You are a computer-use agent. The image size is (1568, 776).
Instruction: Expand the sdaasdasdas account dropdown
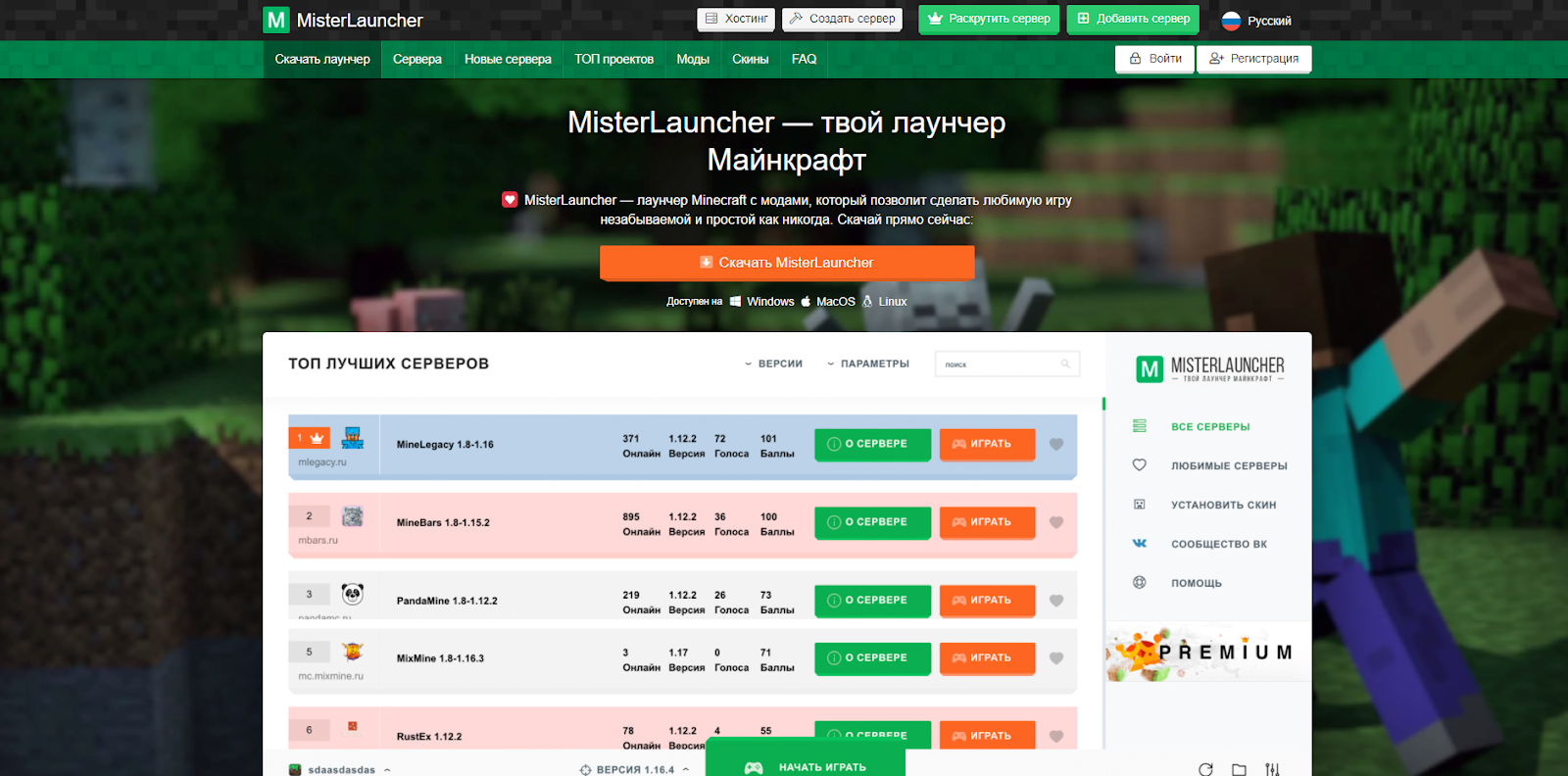pos(340,769)
